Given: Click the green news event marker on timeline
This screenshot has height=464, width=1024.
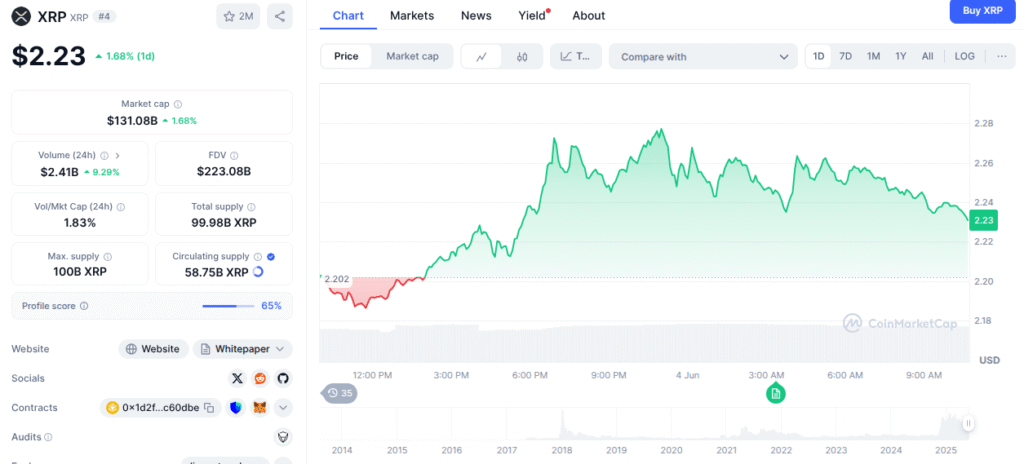Looking at the screenshot, I should point(775,393).
